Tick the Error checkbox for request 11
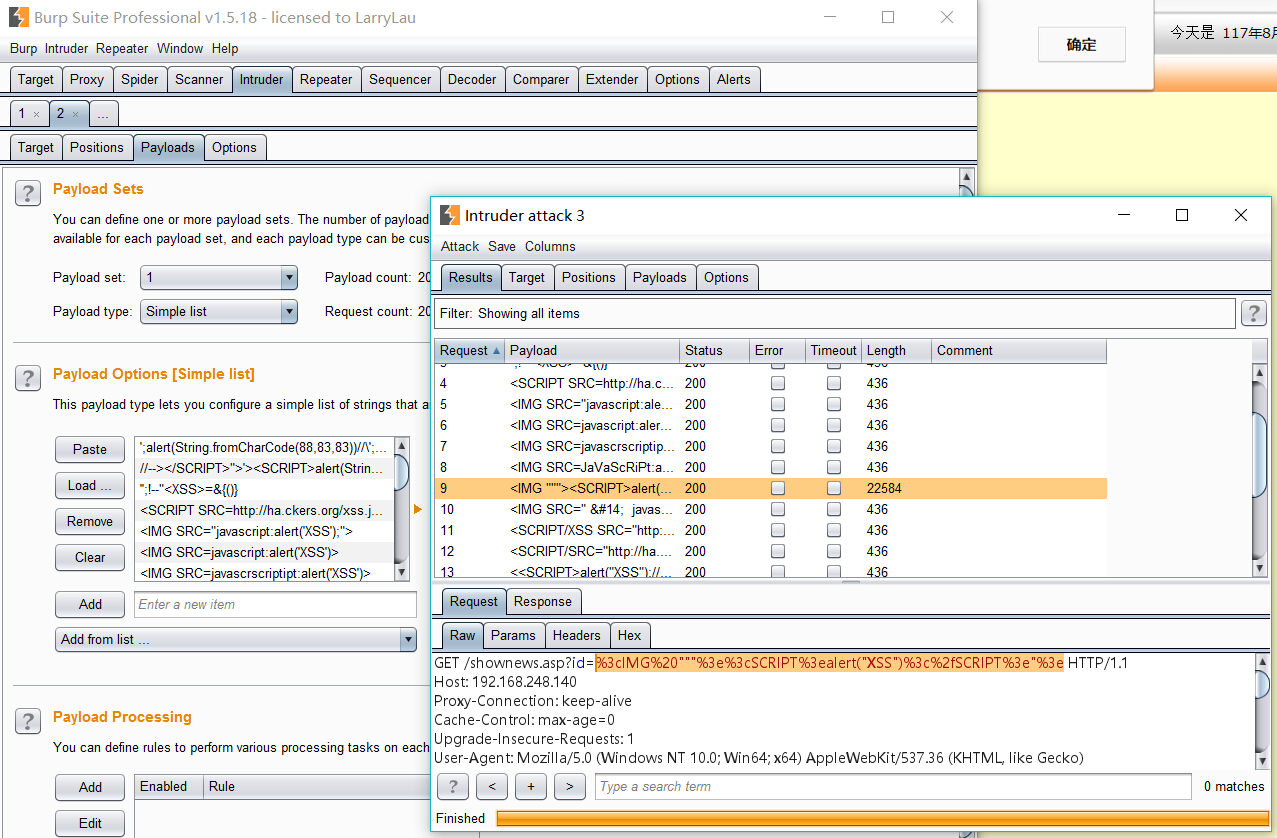 click(x=778, y=530)
